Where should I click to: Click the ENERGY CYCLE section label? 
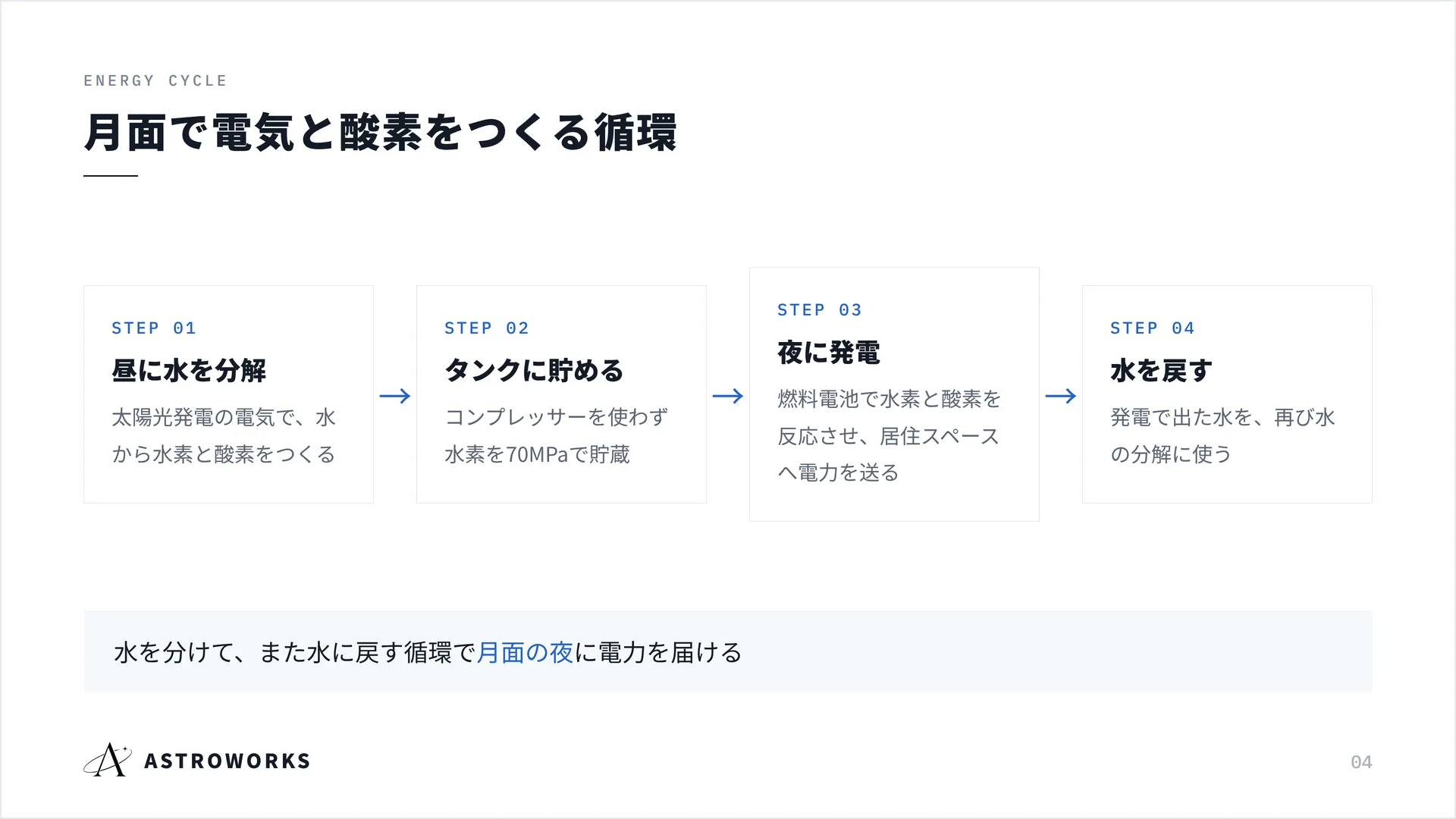[155, 81]
